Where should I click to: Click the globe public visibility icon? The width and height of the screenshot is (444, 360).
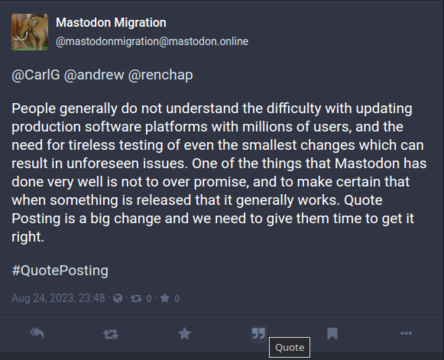tap(118, 298)
